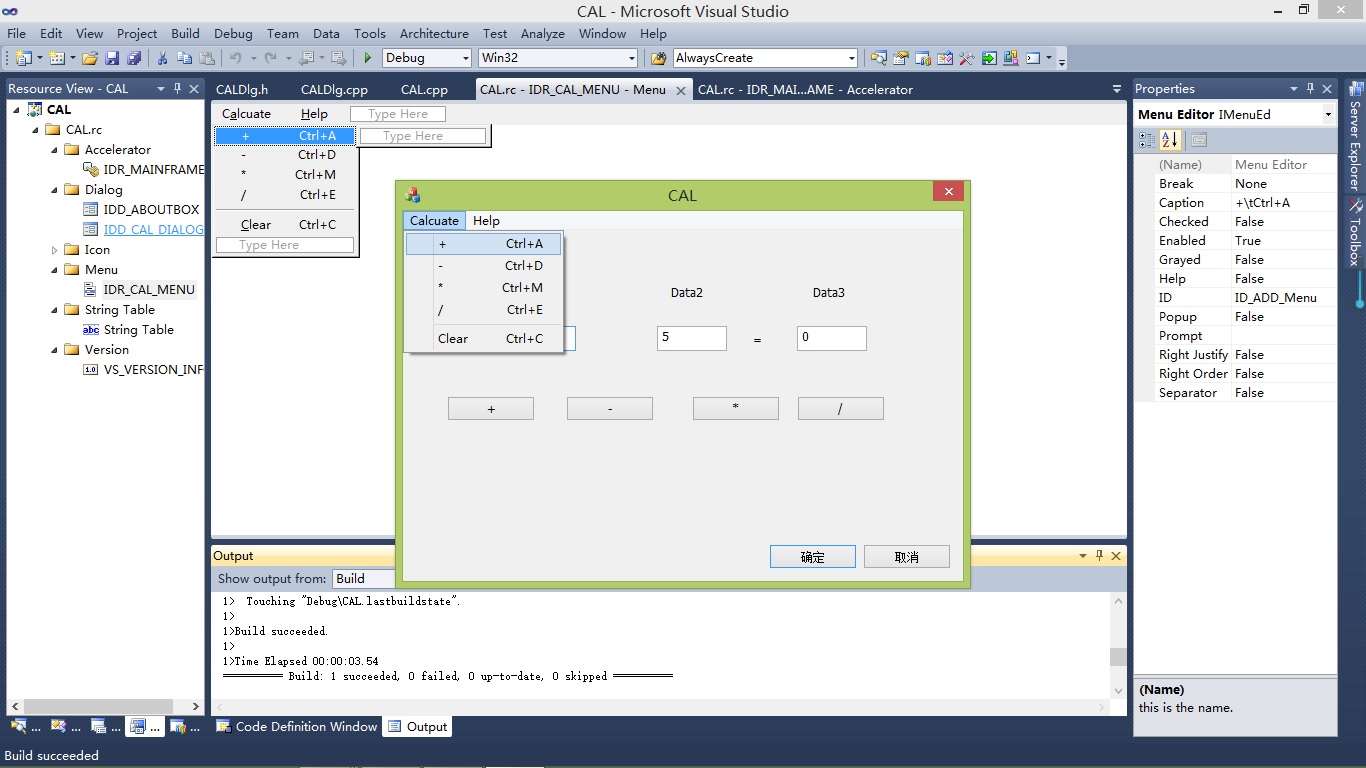Screen dimensions: 1366x768
Task: Open the Project menu
Action: 137,33
